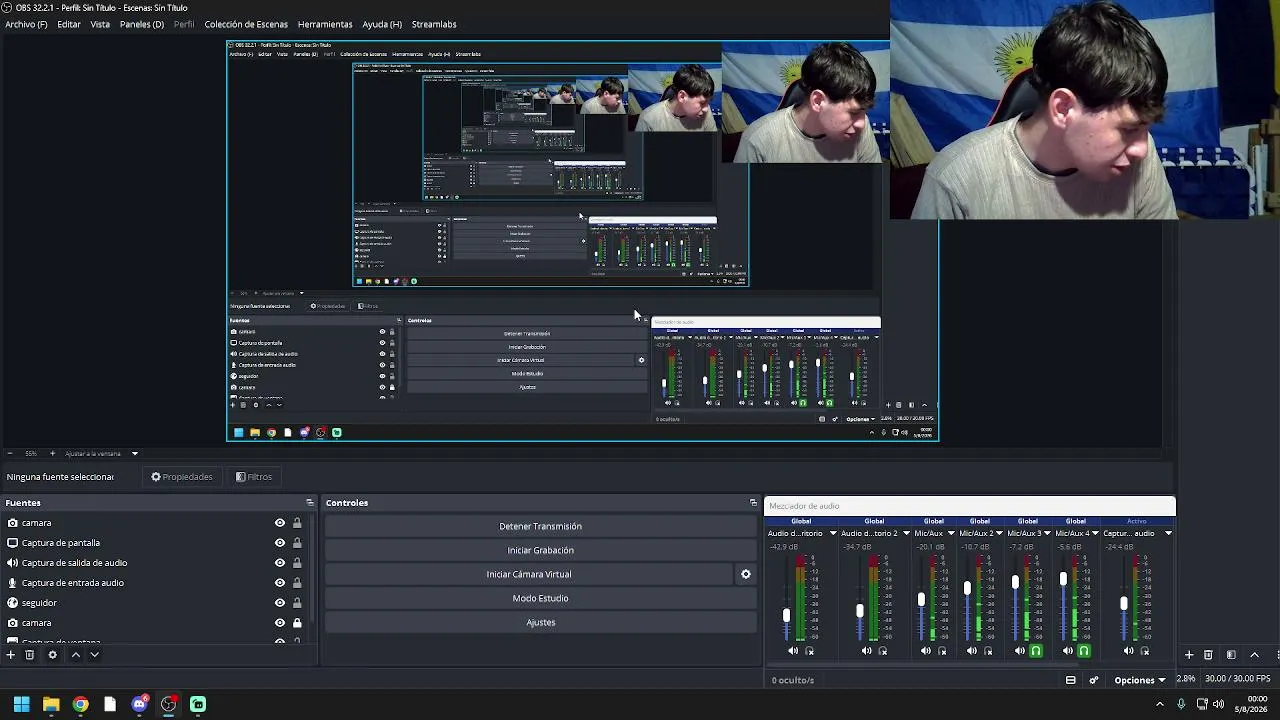Hide the Captura de entrada audio source
The image size is (1280, 720).
pyautogui.click(x=280, y=583)
